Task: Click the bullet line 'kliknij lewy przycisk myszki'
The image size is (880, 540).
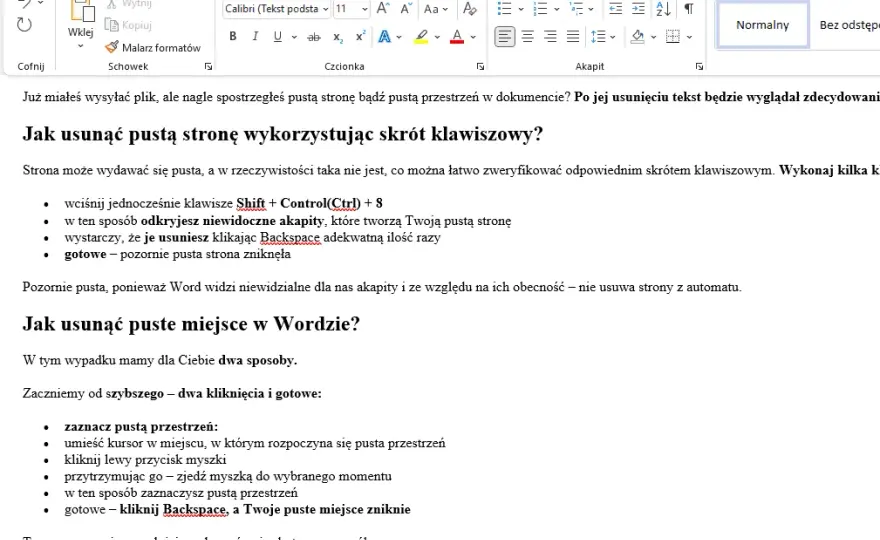Action: click(145, 460)
